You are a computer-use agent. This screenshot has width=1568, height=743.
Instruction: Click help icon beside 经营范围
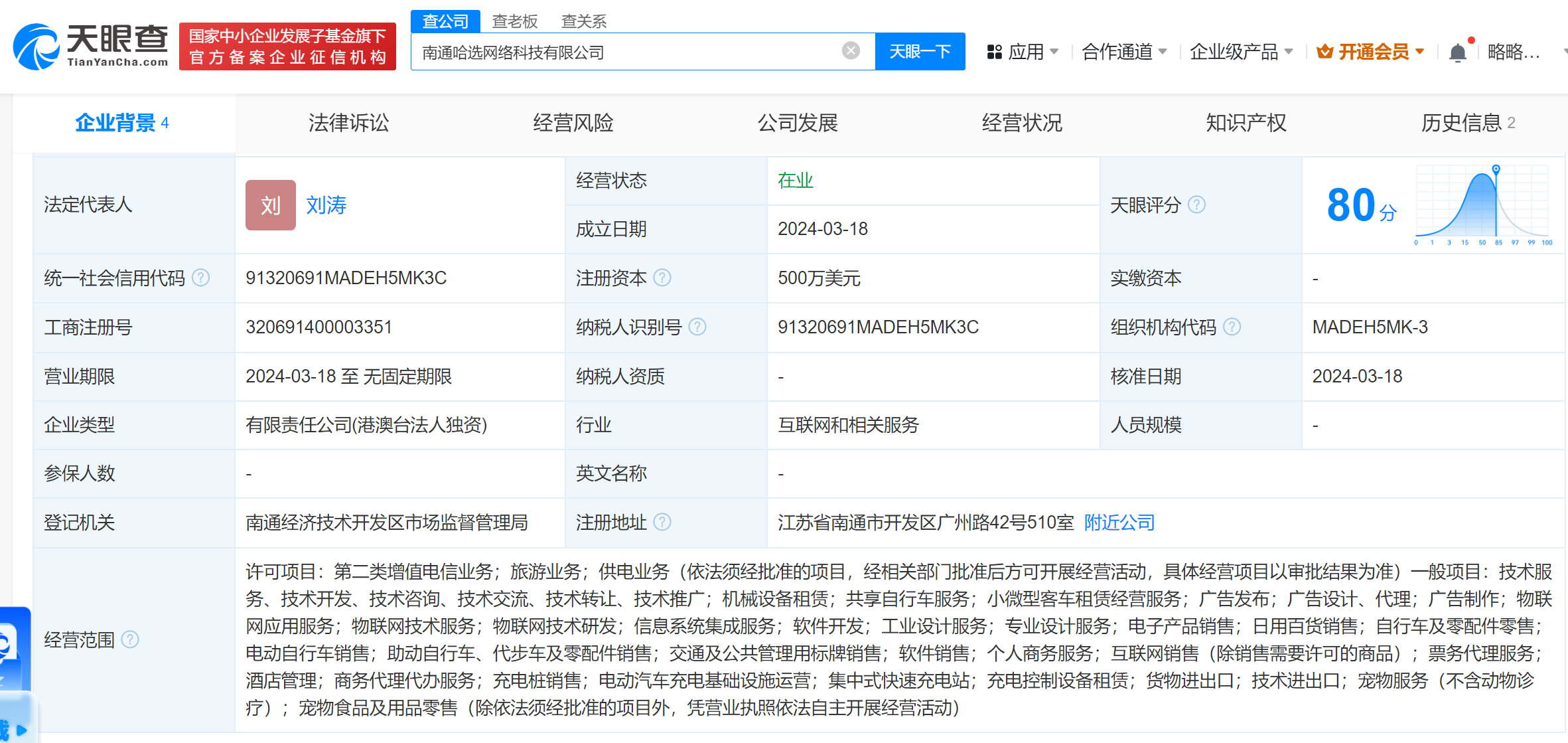tap(130, 639)
